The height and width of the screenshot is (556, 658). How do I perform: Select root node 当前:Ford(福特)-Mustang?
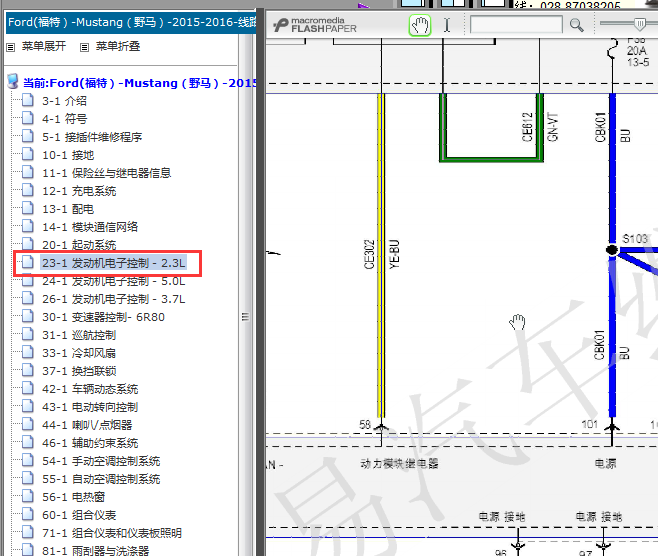[x=140, y=83]
